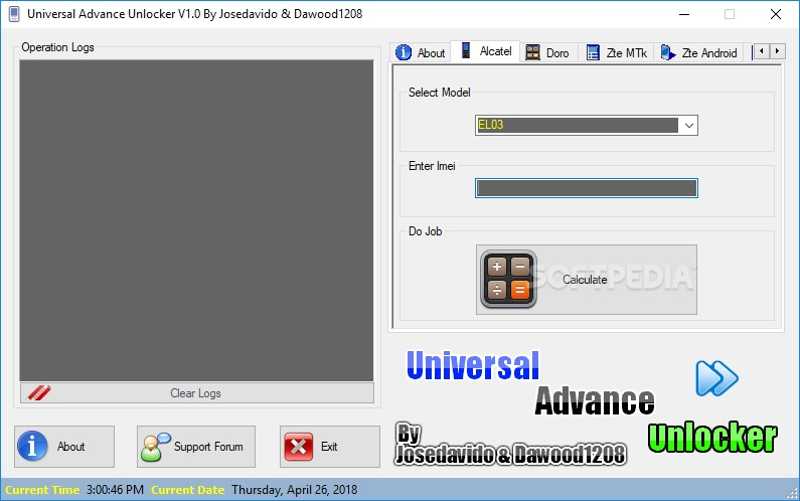Click the blue double-arrow icon near the logo
Image resolution: width=800 pixels, height=501 pixels.
pos(717,378)
